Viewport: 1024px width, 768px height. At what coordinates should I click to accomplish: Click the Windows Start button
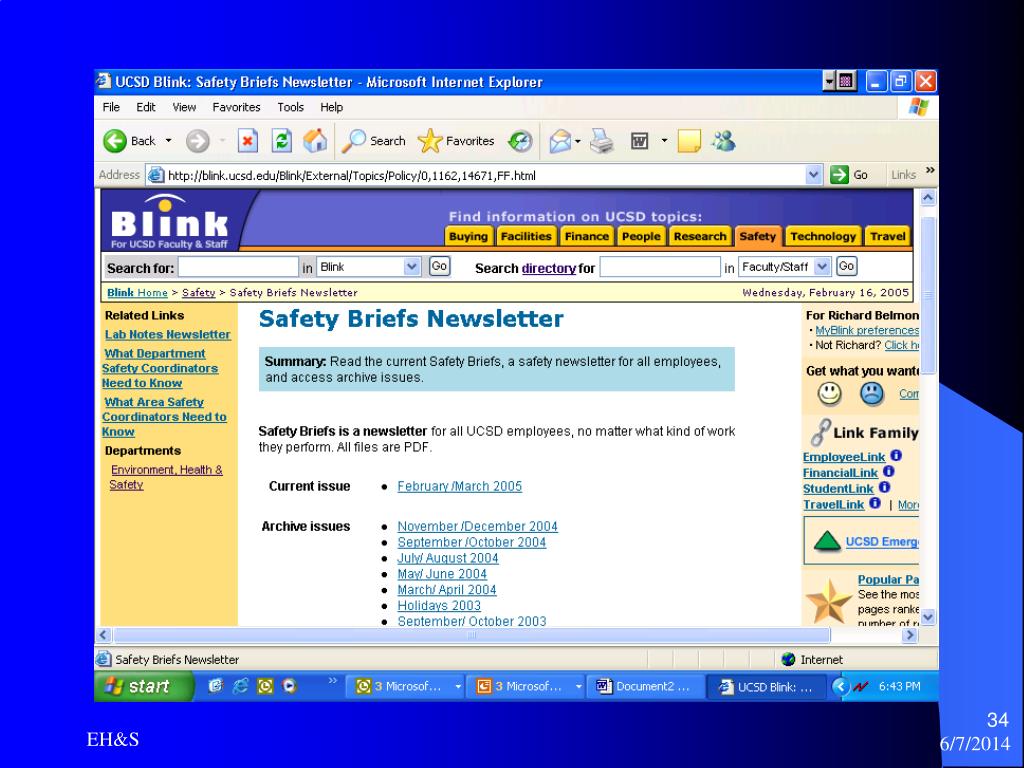tap(144, 686)
